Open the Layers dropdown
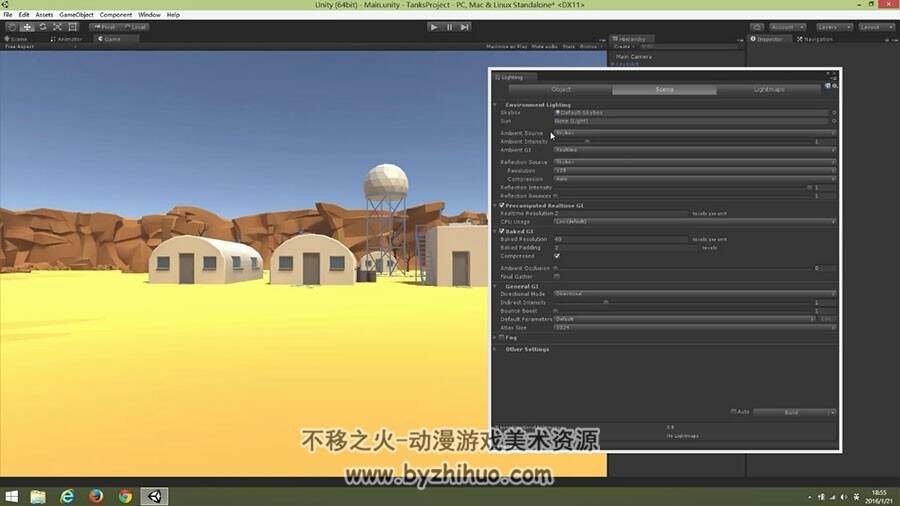Viewport: 900px width, 506px height. [x=833, y=27]
